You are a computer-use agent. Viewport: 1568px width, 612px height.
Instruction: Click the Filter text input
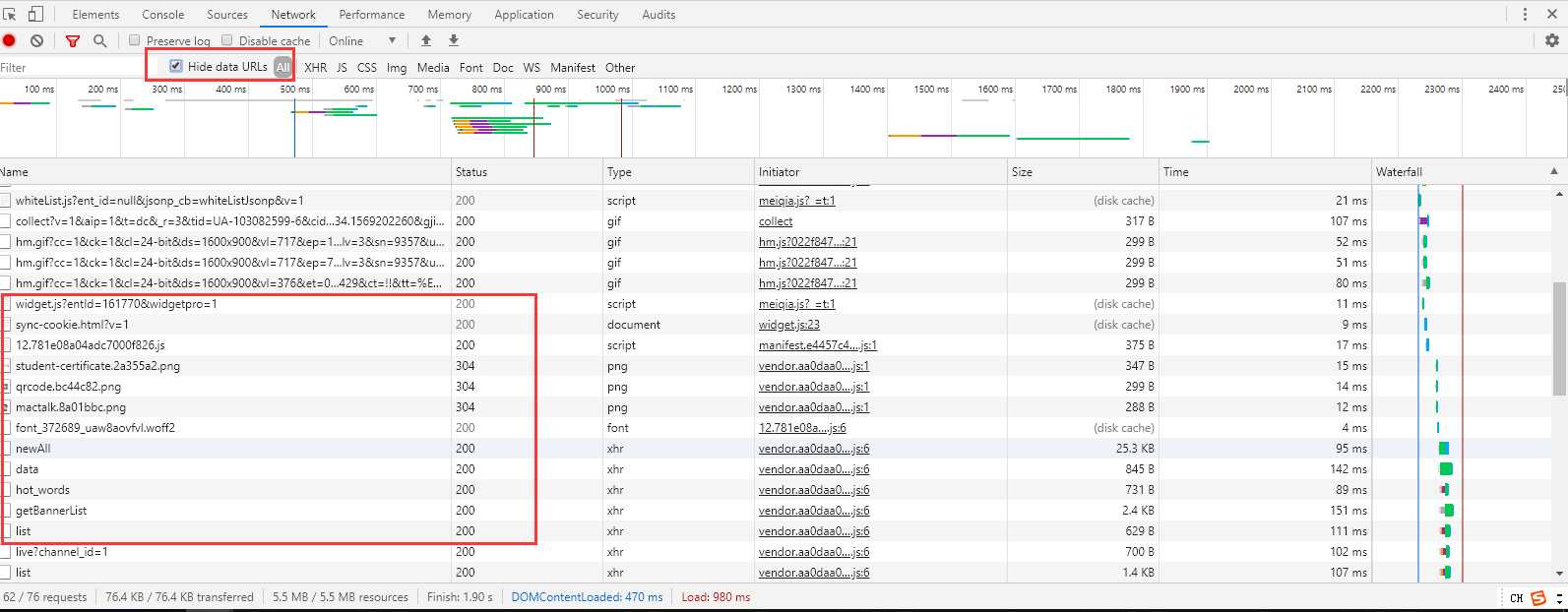71,67
